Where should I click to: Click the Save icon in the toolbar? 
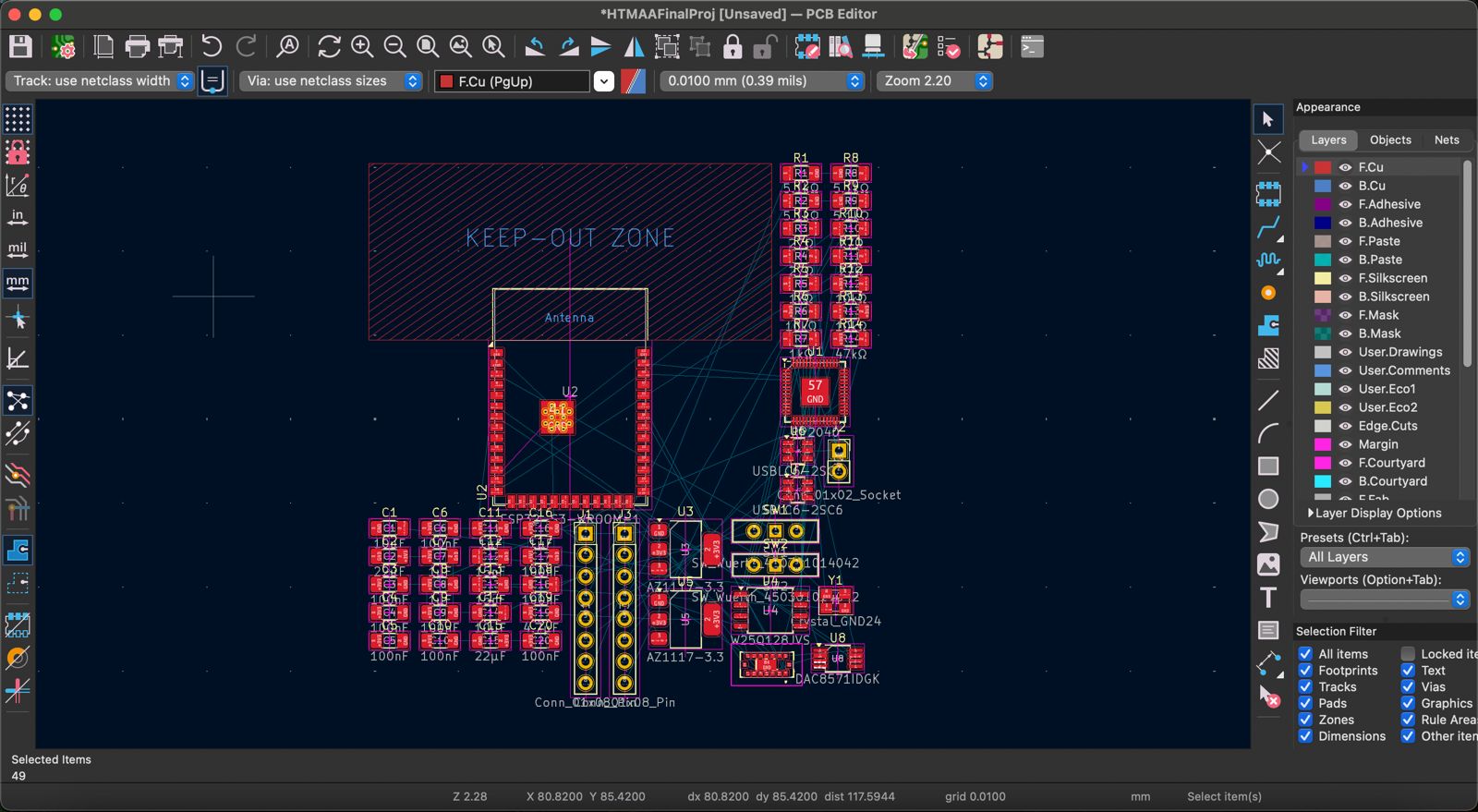tap(20, 46)
